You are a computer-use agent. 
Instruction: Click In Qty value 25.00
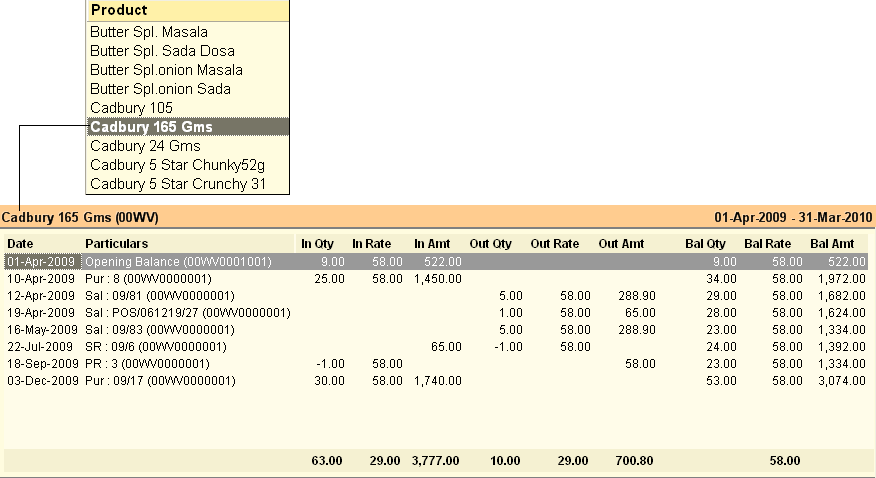coord(330,279)
